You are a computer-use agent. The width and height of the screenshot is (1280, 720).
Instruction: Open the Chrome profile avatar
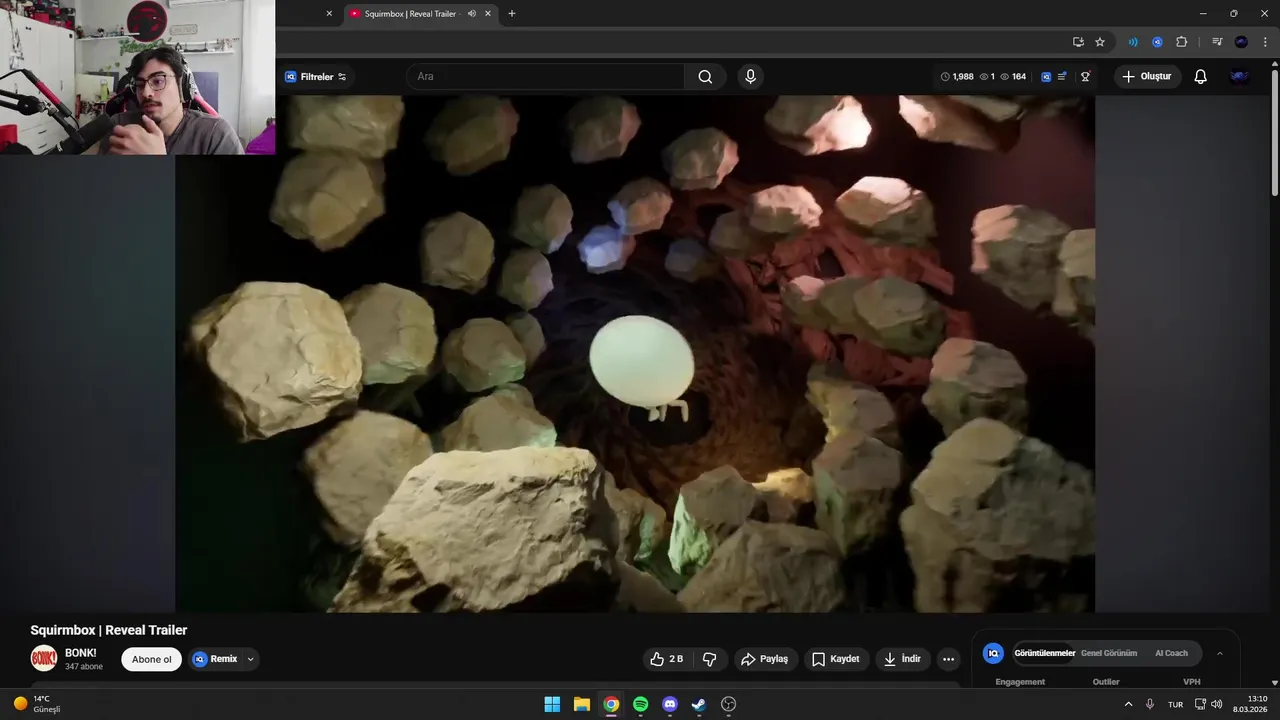(1241, 42)
